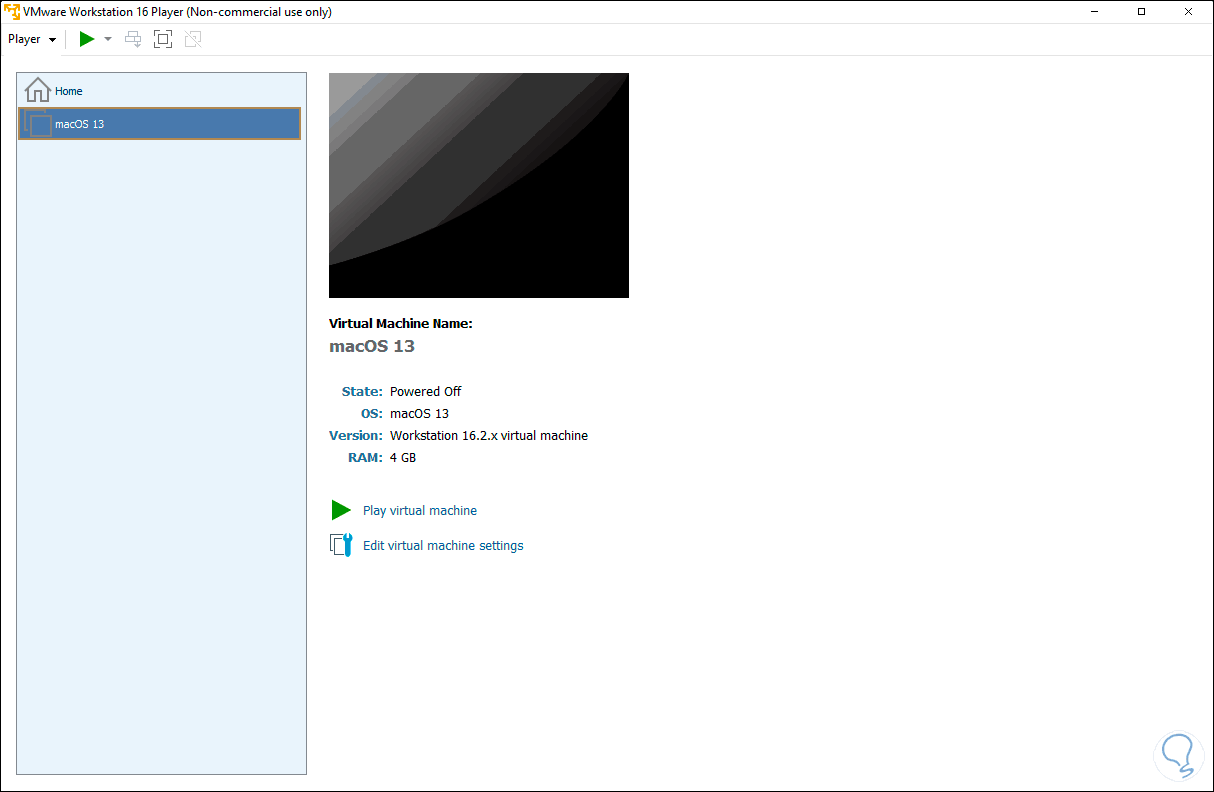Image resolution: width=1214 pixels, height=792 pixels.
Task: Click the Virtual Machine Name label
Action: tap(400, 324)
